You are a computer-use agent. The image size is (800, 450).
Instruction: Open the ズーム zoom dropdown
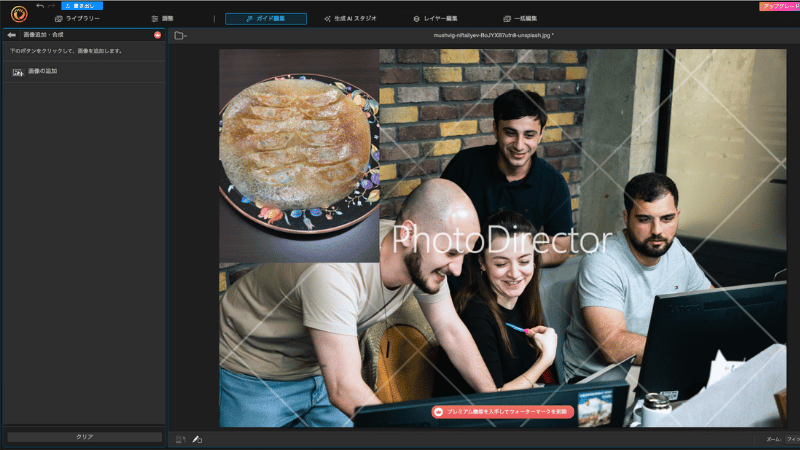792,439
